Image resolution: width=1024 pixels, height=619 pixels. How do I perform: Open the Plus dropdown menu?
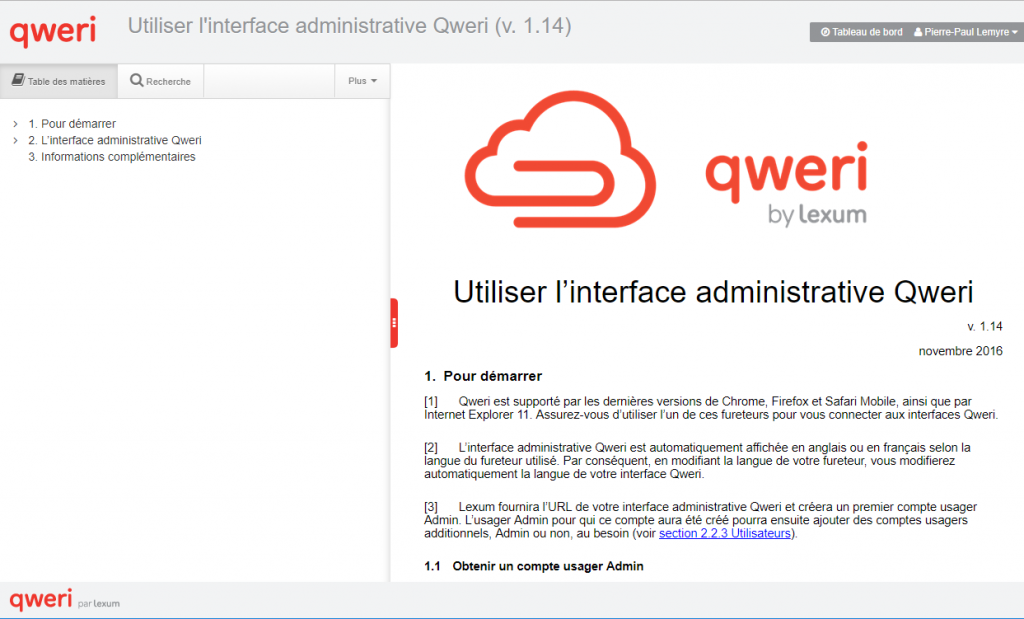(362, 81)
